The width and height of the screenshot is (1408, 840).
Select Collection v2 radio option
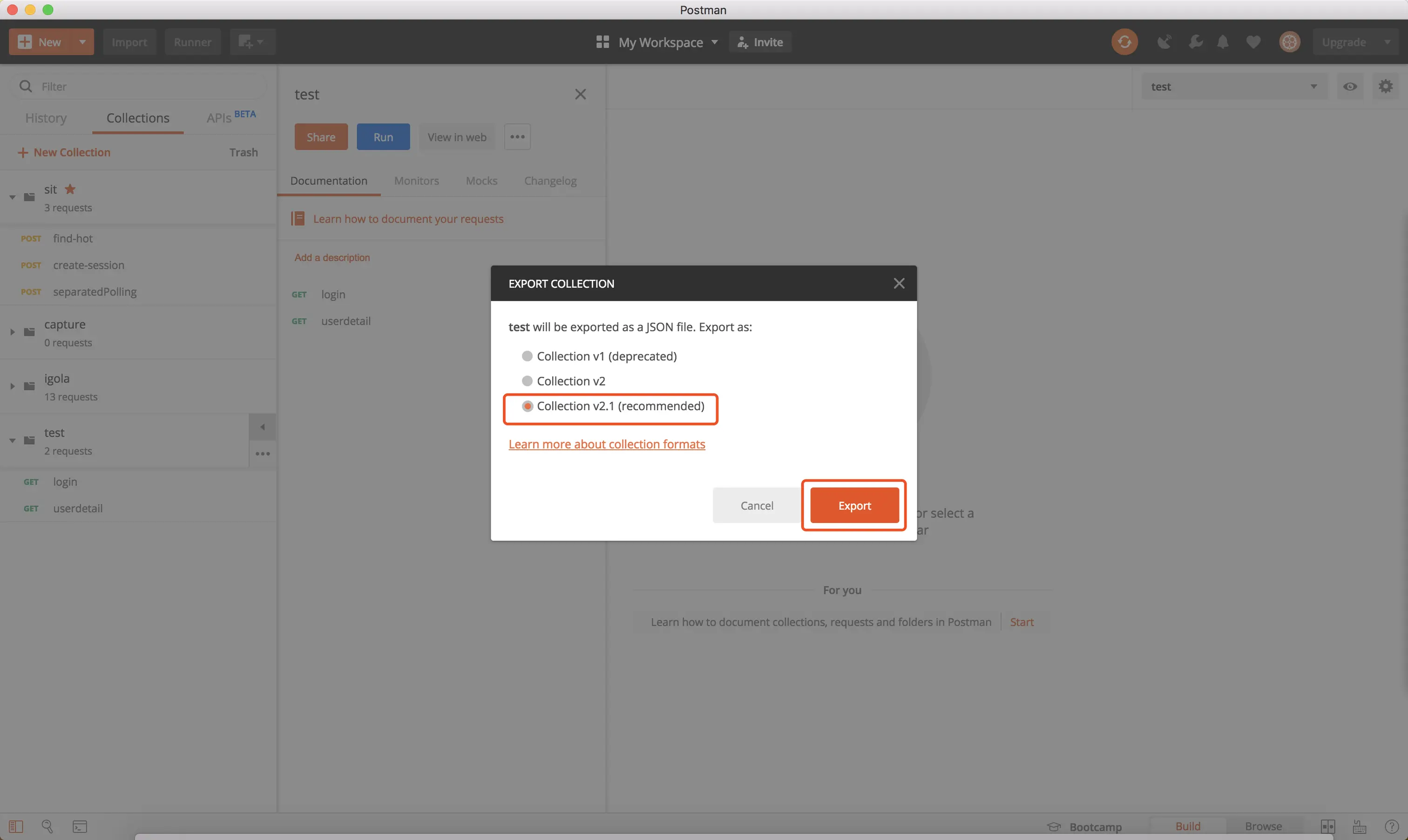pos(527,381)
